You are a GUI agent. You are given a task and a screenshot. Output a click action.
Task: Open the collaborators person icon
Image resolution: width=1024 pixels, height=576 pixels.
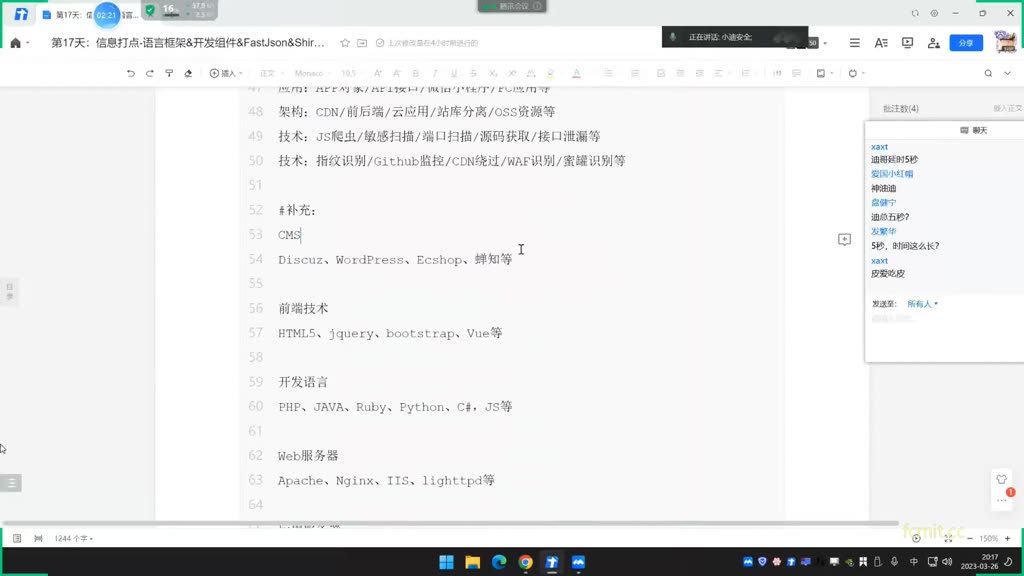click(934, 43)
